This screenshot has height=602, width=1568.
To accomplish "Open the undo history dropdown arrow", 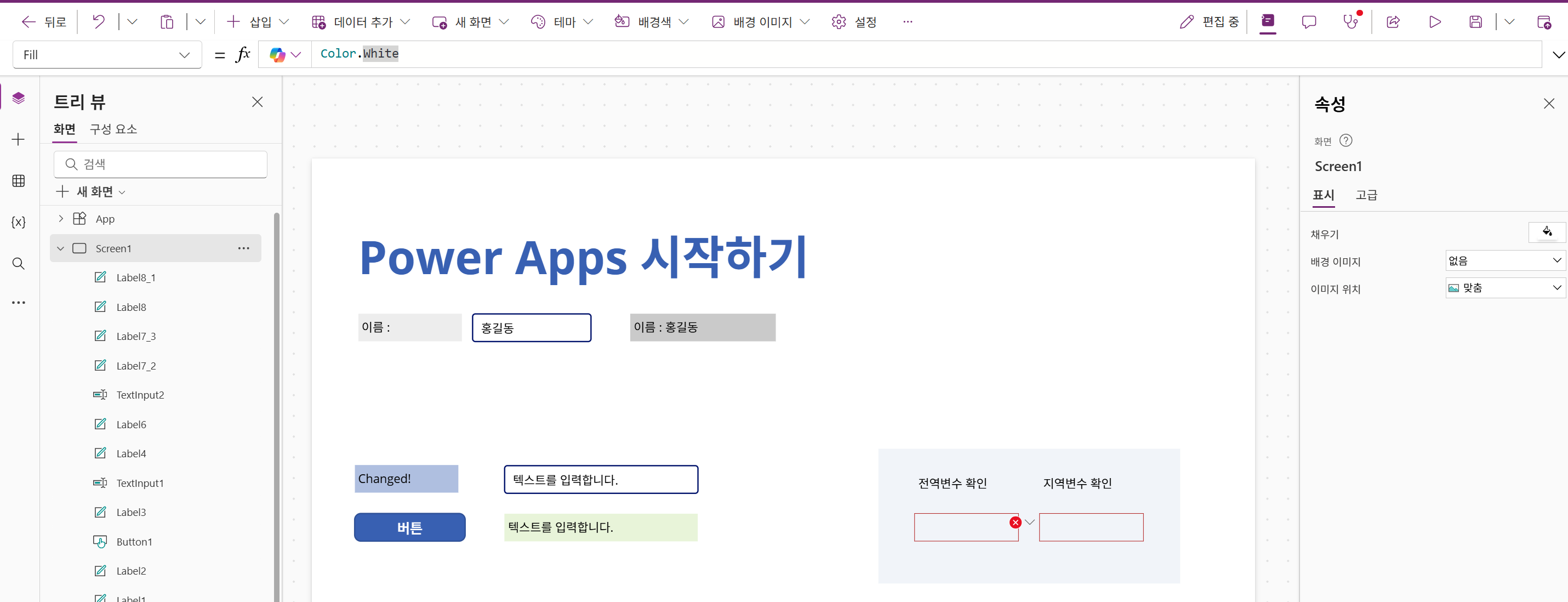I will pyautogui.click(x=132, y=22).
